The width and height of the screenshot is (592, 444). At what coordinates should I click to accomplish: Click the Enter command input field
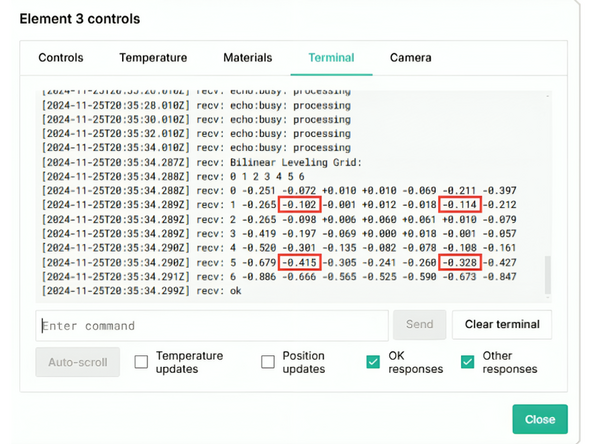(x=212, y=325)
